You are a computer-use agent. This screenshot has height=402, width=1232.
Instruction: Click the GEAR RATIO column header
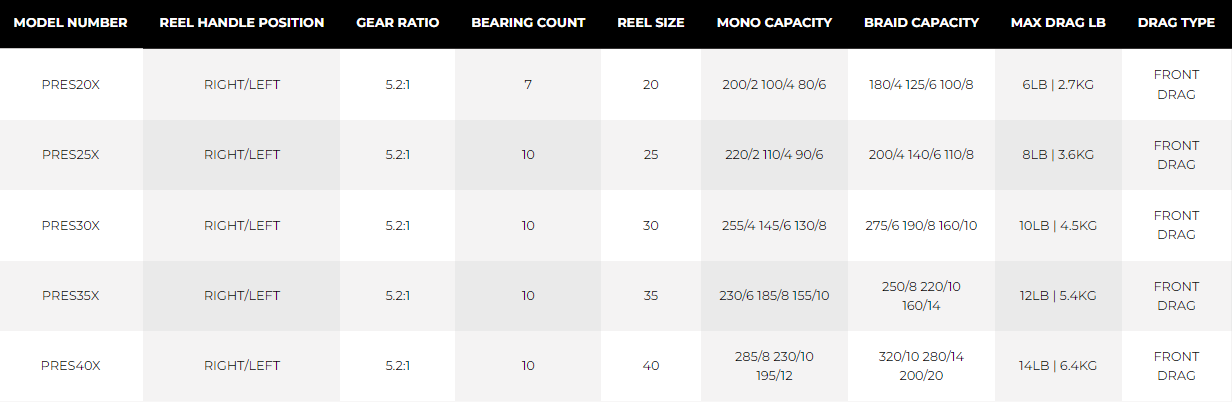(398, 23)
